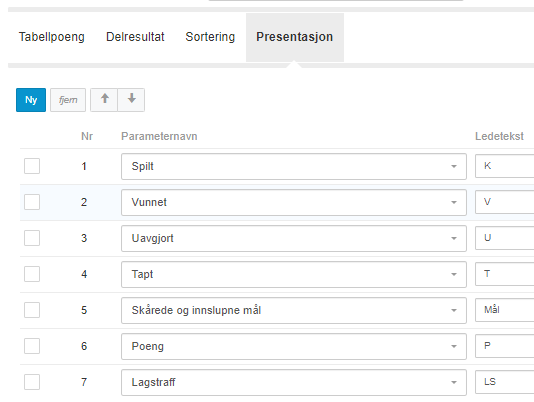Click the move up arrow icon

point(104,100)
